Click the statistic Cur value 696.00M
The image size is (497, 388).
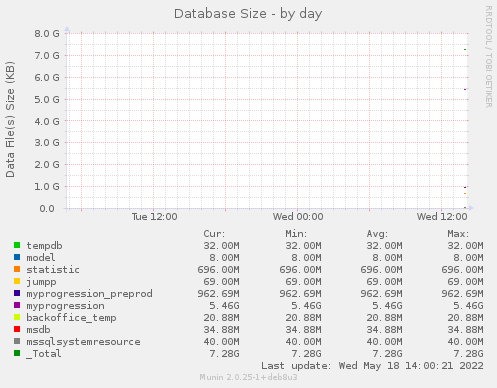tap(218, 270)
